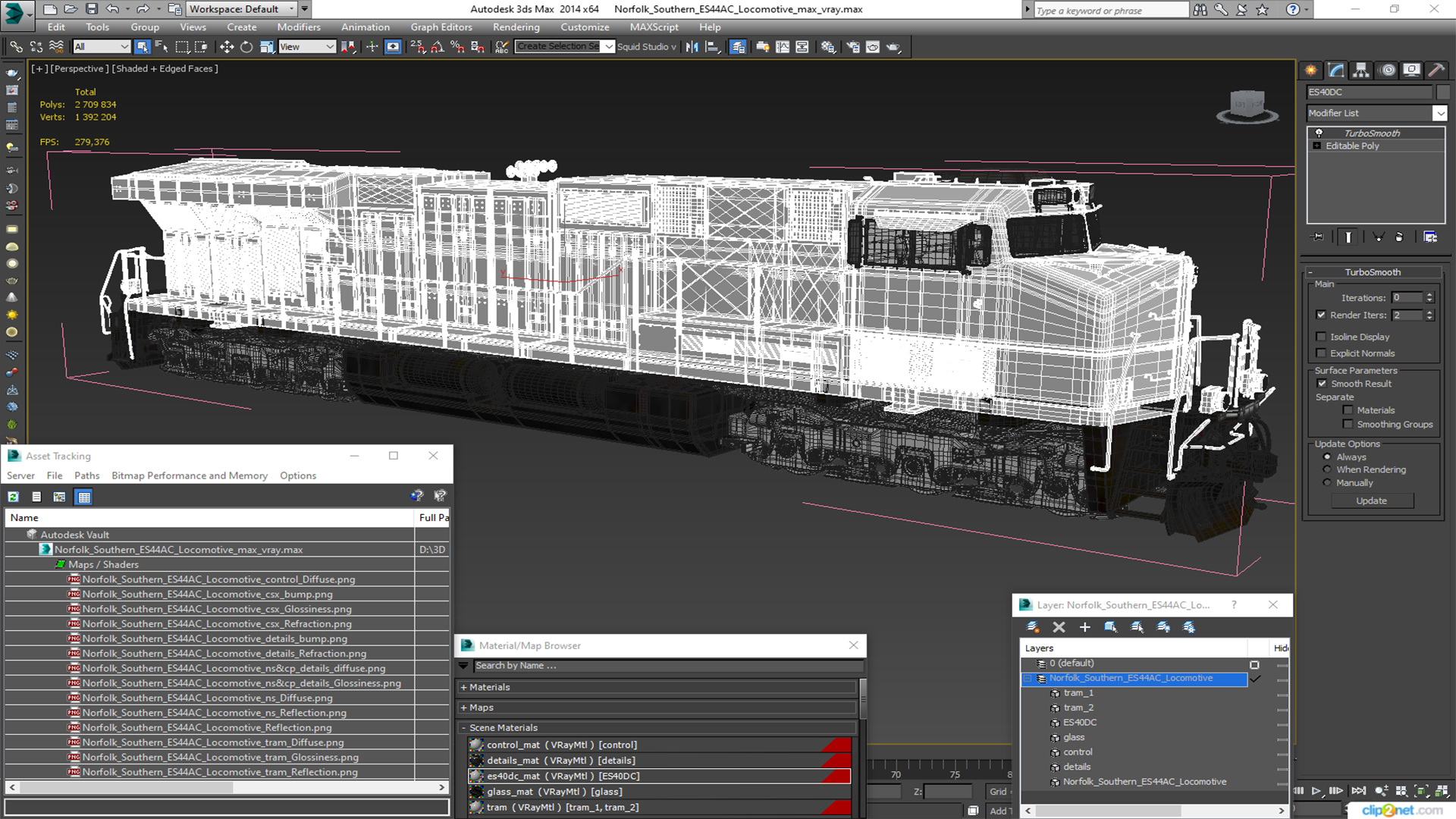
Task: Click the Undo arrow icon
Action: coord(112,9)
